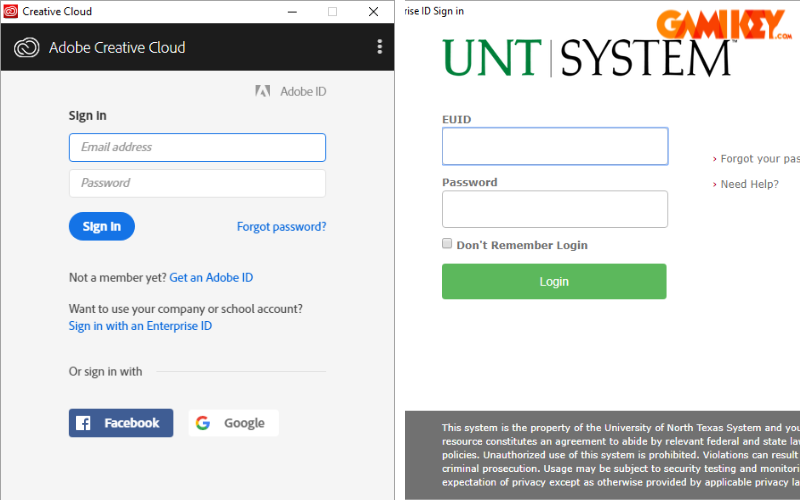Sign in with the Facebook button

pyautogui.click(x=121, y=423)
